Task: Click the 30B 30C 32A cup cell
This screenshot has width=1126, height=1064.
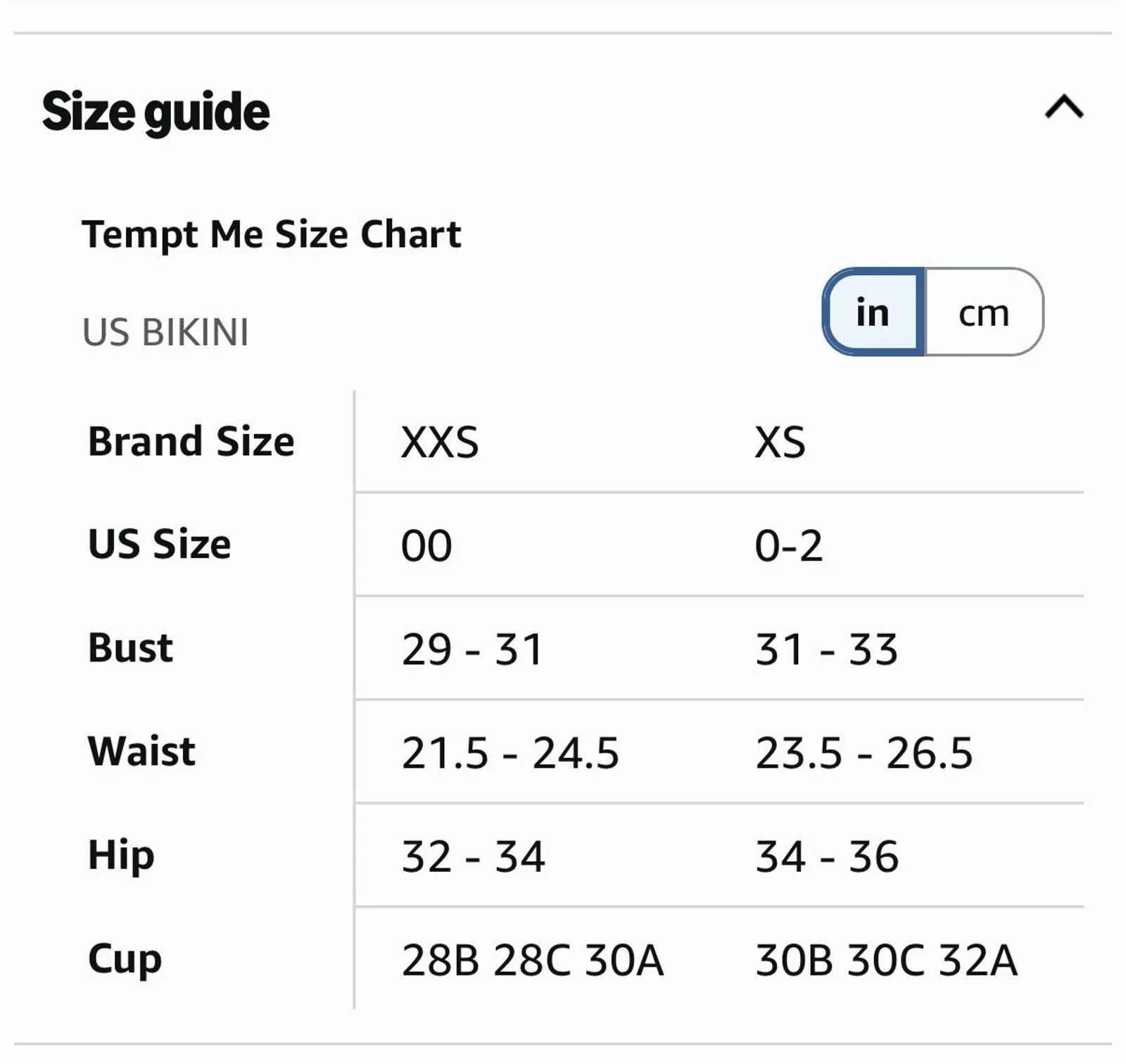Action: (x=886, y=960)
